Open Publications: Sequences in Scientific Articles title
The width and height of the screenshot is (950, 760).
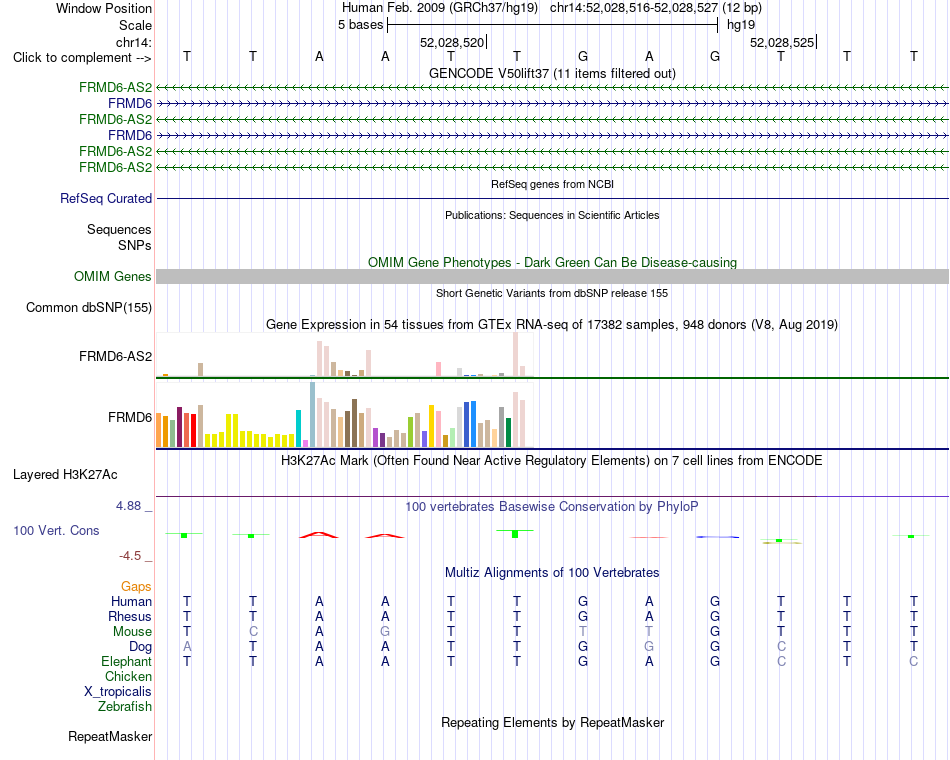point(552,215)
